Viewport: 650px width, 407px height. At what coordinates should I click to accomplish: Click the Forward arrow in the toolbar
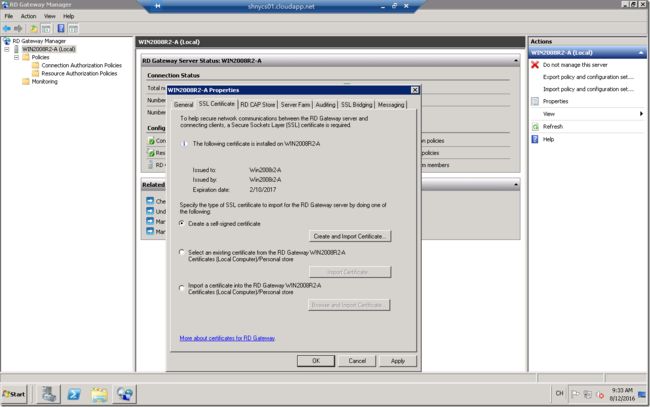(x=18, y=28)
